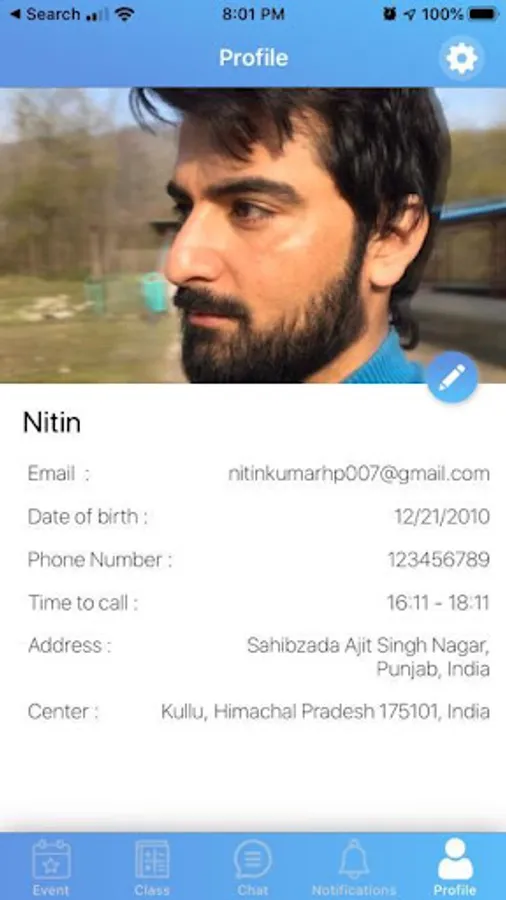Screen dimensions: 506x900
Task: Tap the battery indicator in status bar
Action: click(482, 14)
